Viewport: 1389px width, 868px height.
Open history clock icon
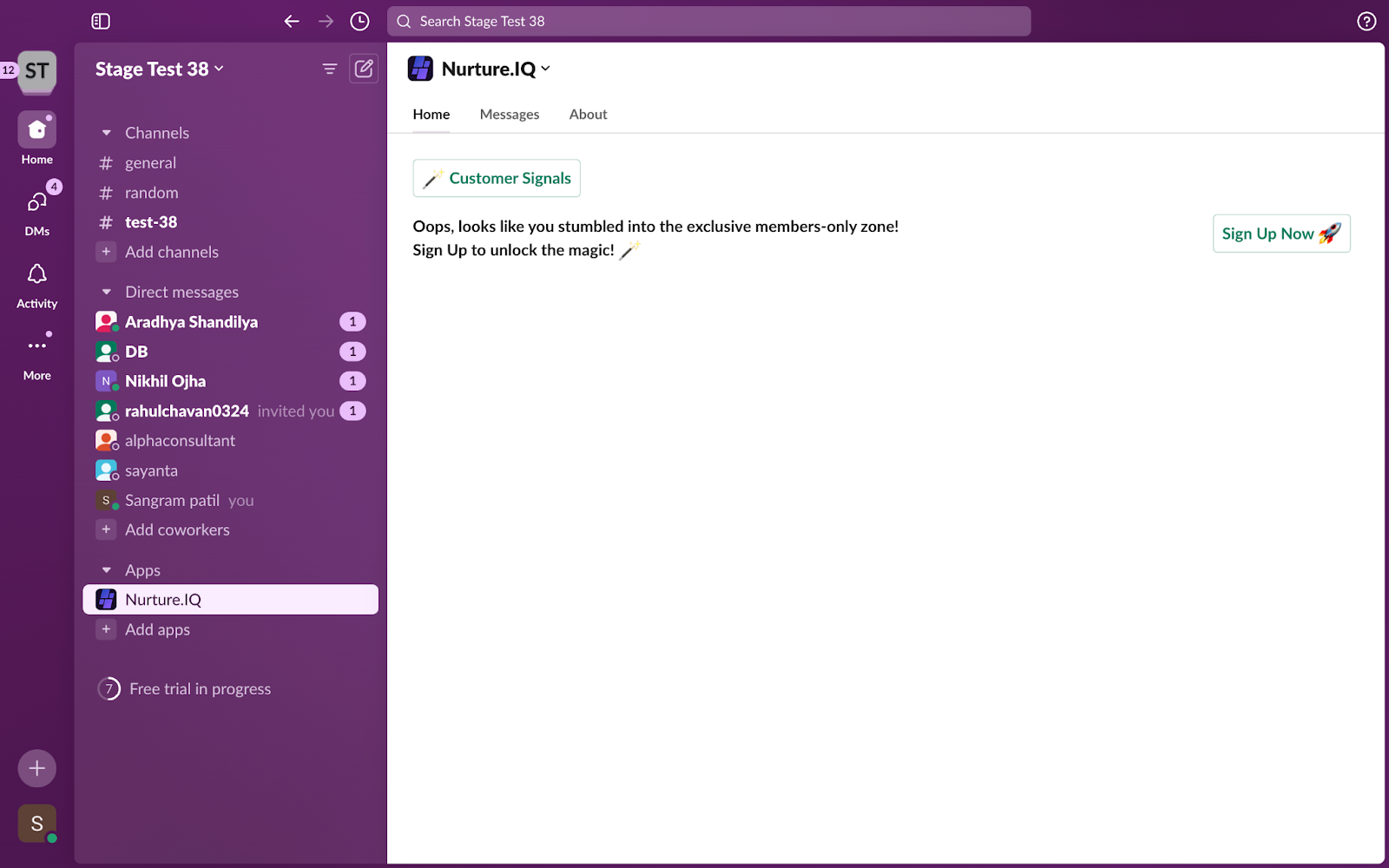[359, 21]
